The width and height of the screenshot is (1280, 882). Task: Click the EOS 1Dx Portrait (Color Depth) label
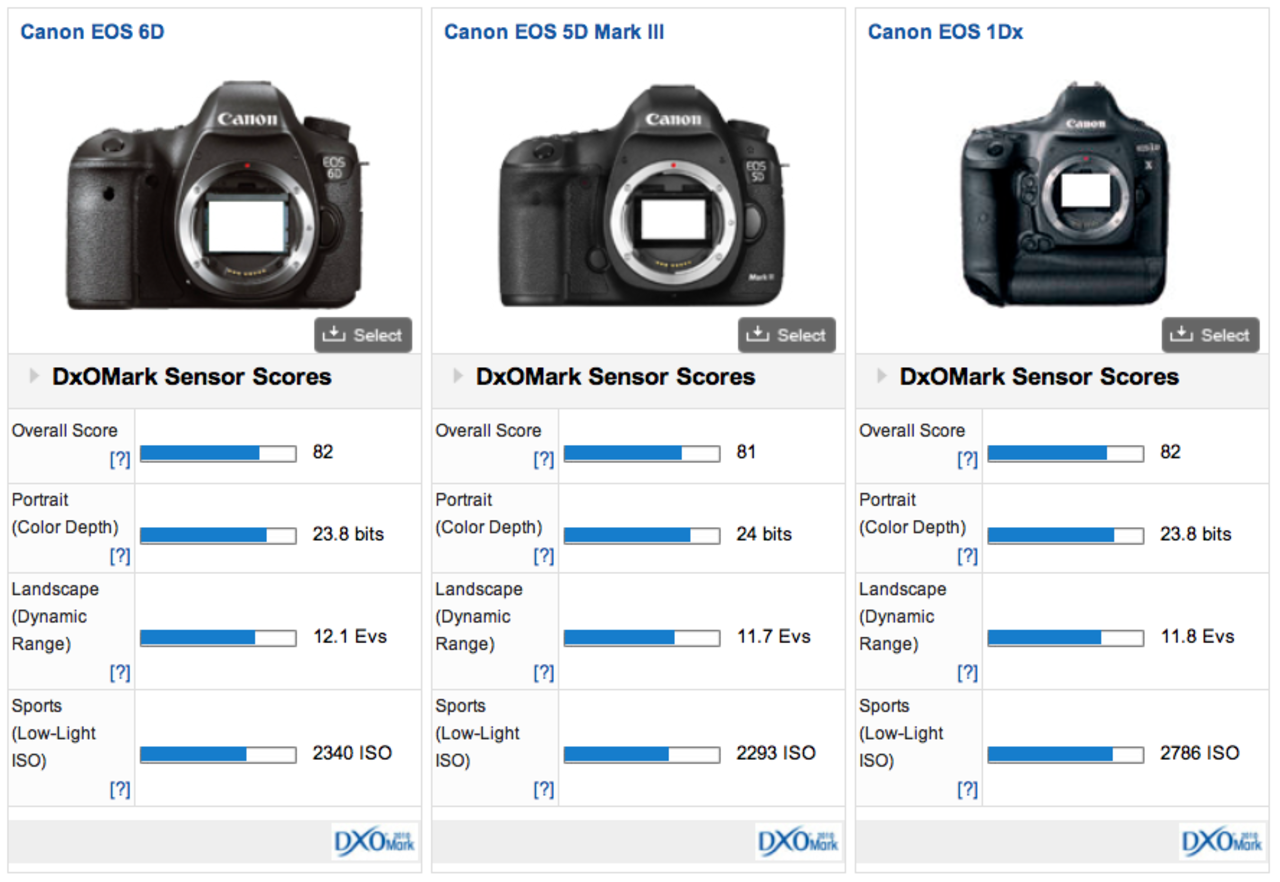coord(912,513)
